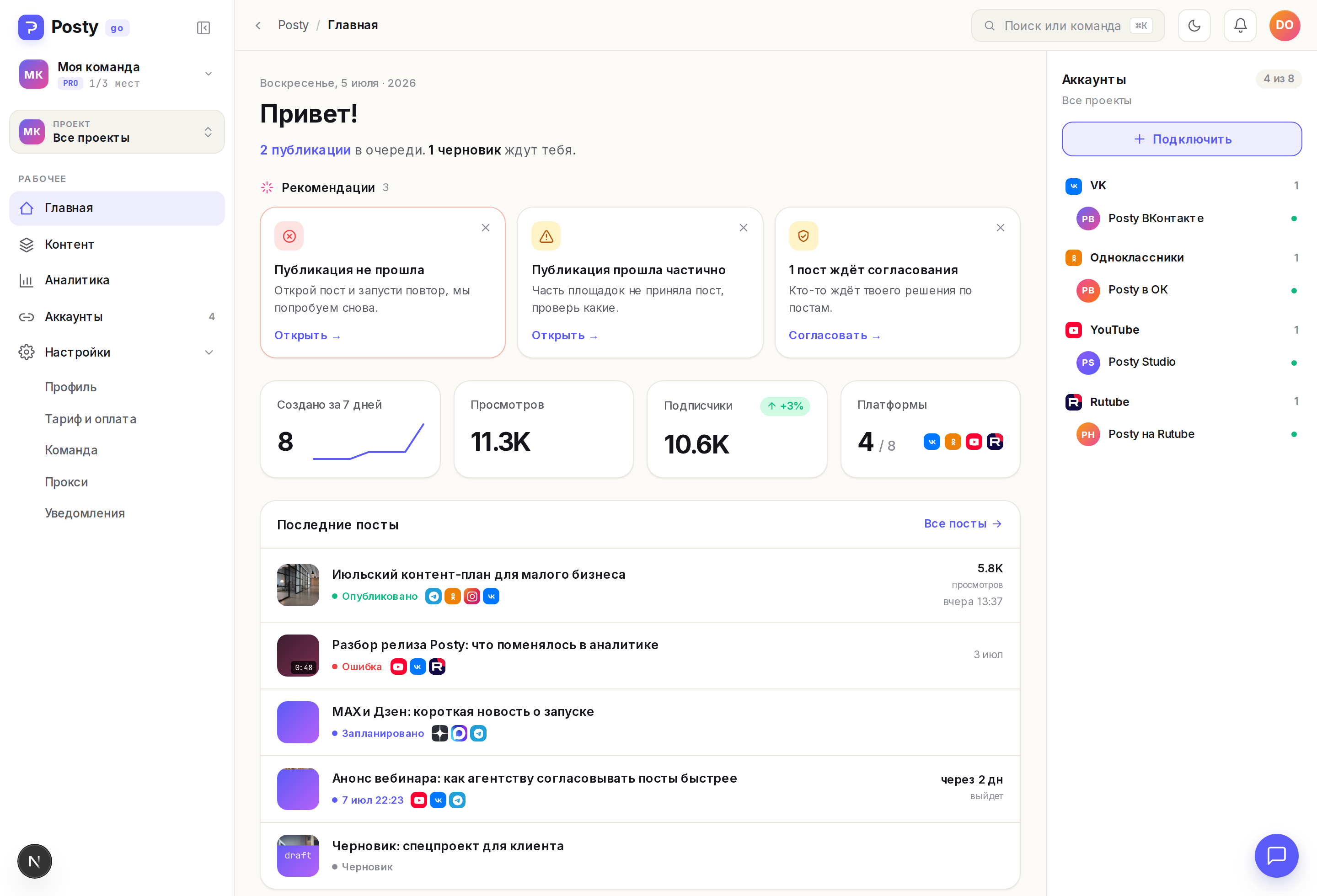The width and height of the screenshot is (1317, 896).
Task: Click the '4 из 8' accounts counter
Action: tap(1279, 79)
